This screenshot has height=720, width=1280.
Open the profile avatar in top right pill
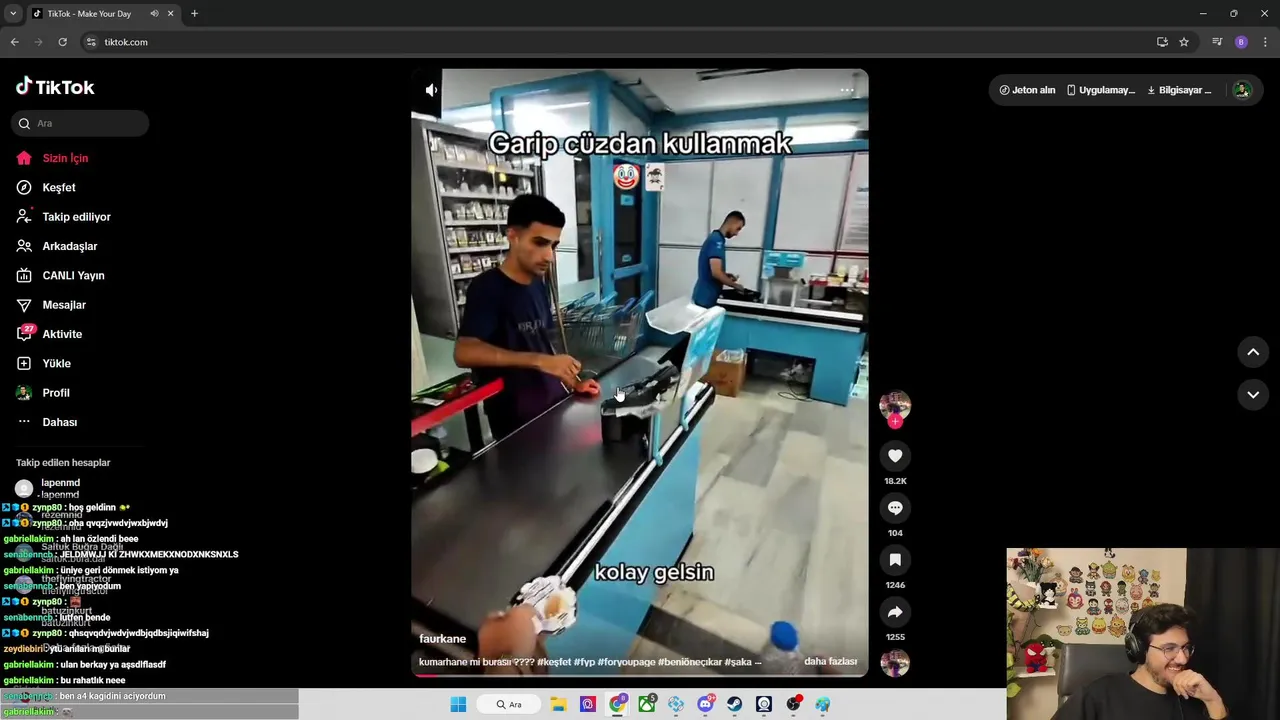[1241, 90]
